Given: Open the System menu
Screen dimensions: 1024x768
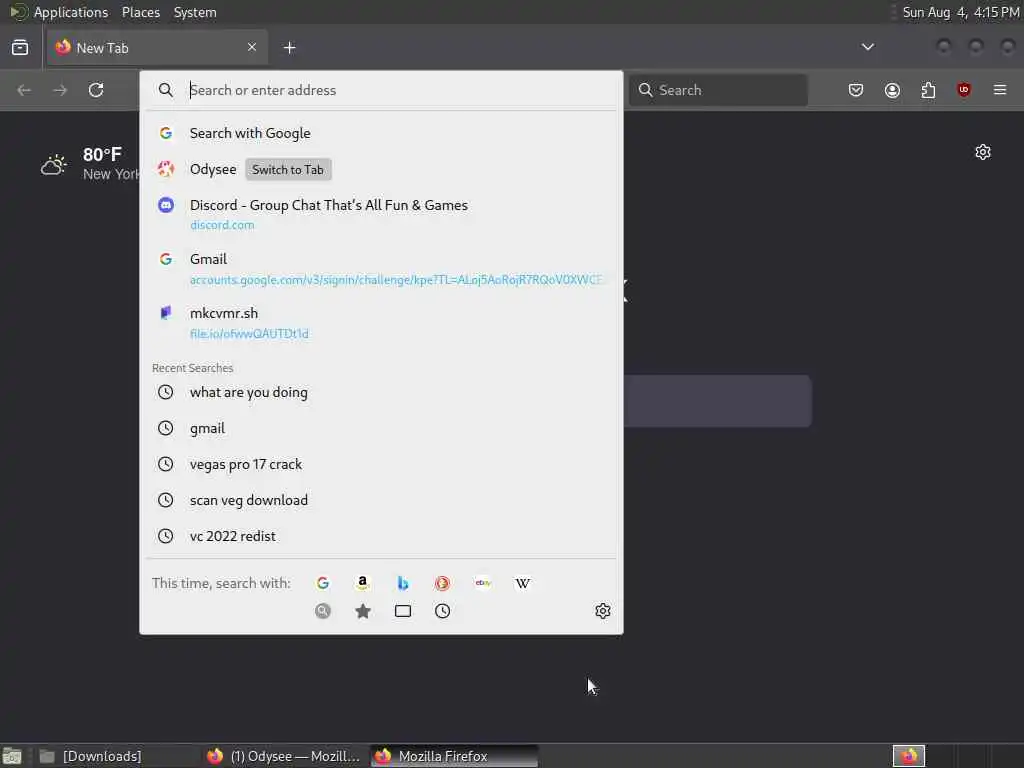Looking at the screenshot, I should [195, 12].
